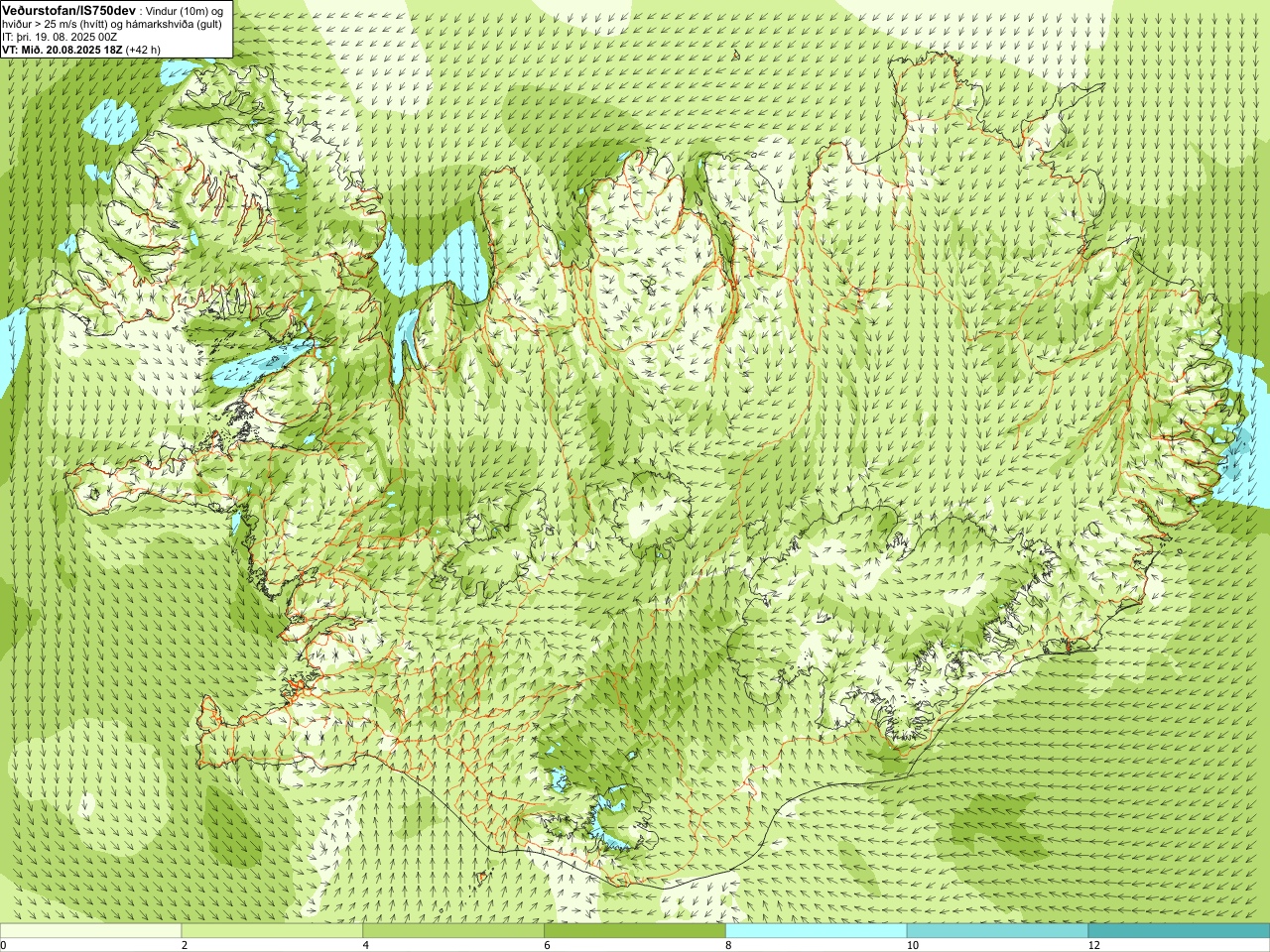
Task: Click the 6–8 m/s dark green legend swatch
Action: 635,931
